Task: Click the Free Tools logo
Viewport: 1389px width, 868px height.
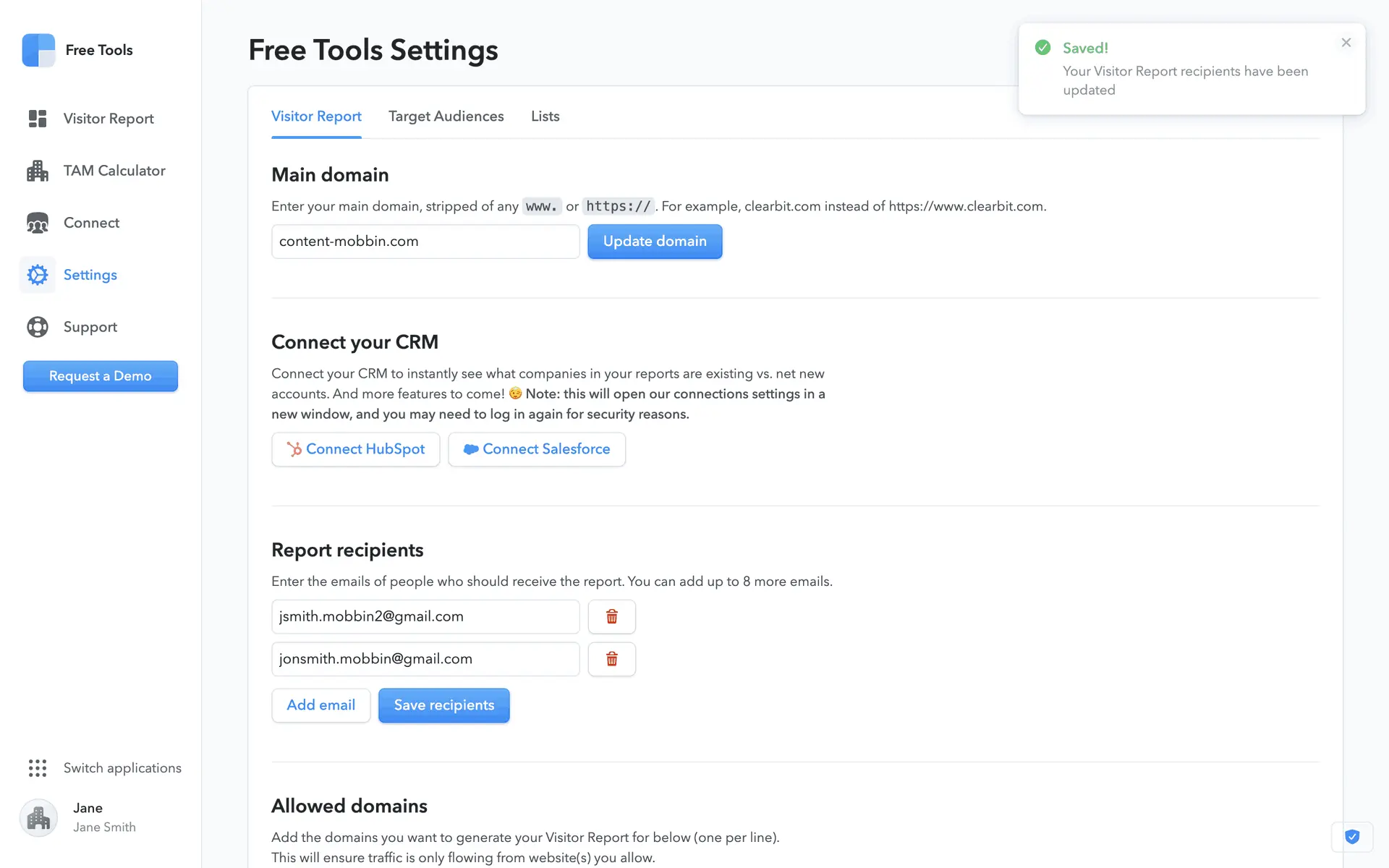Action: (38, 50)
